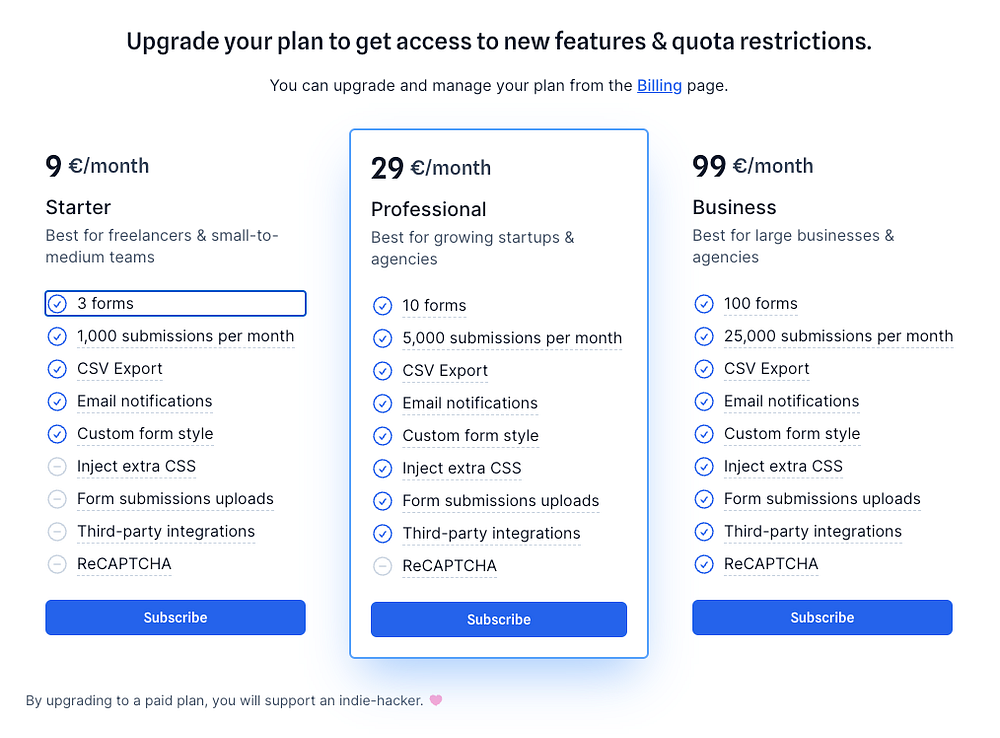1000x738 pixels.
Task: Click the checkmark beside Professional's Third-party integrations
Action: 382,534
